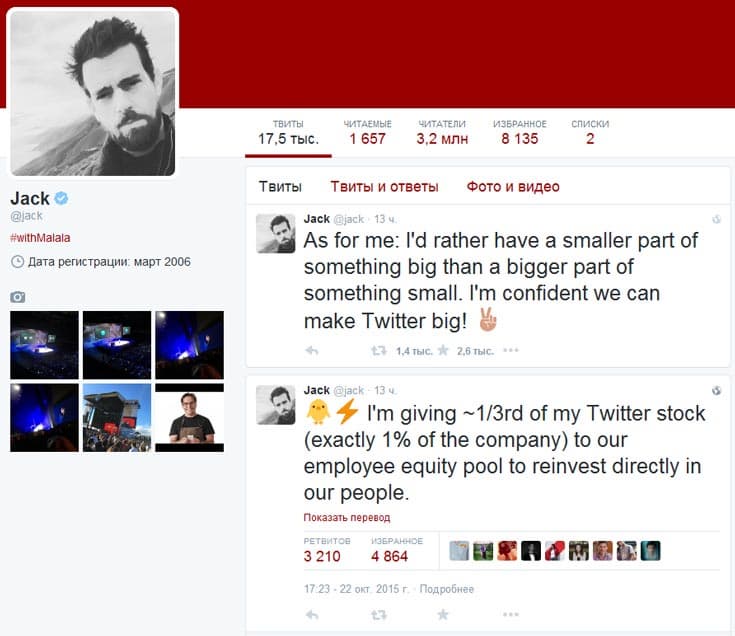Select the 'Твиты' timeline tab

(x=280, y=187)
